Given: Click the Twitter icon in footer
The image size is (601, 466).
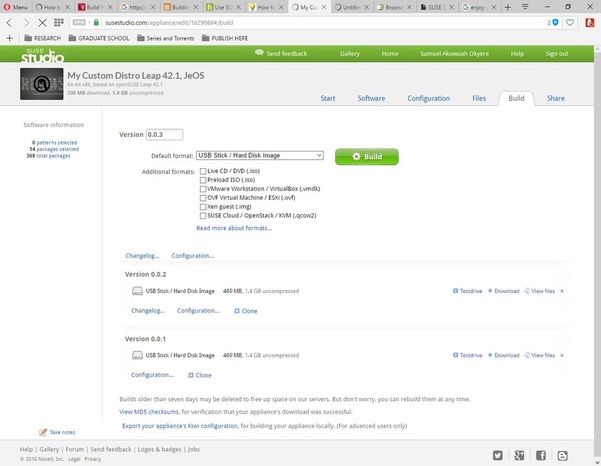Looking at the screenshot, I should click(498, 455).
